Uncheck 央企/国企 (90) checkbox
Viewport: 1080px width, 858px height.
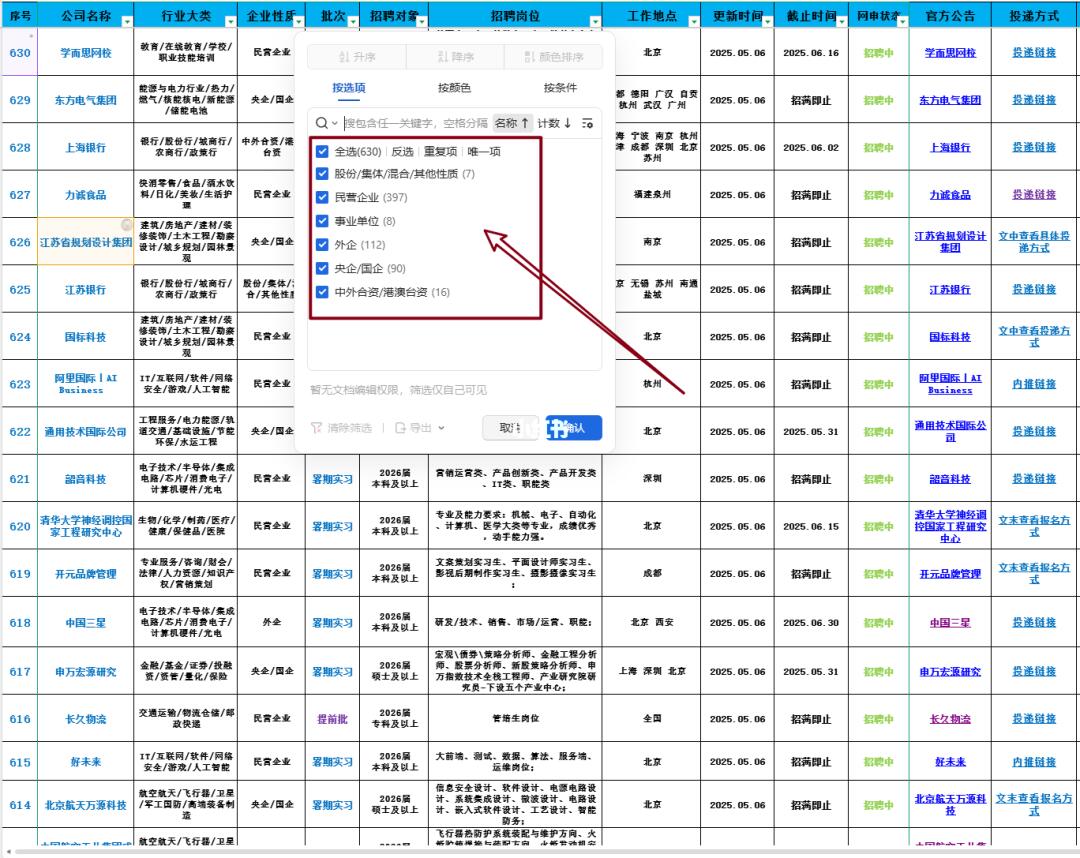click(322, 269)
